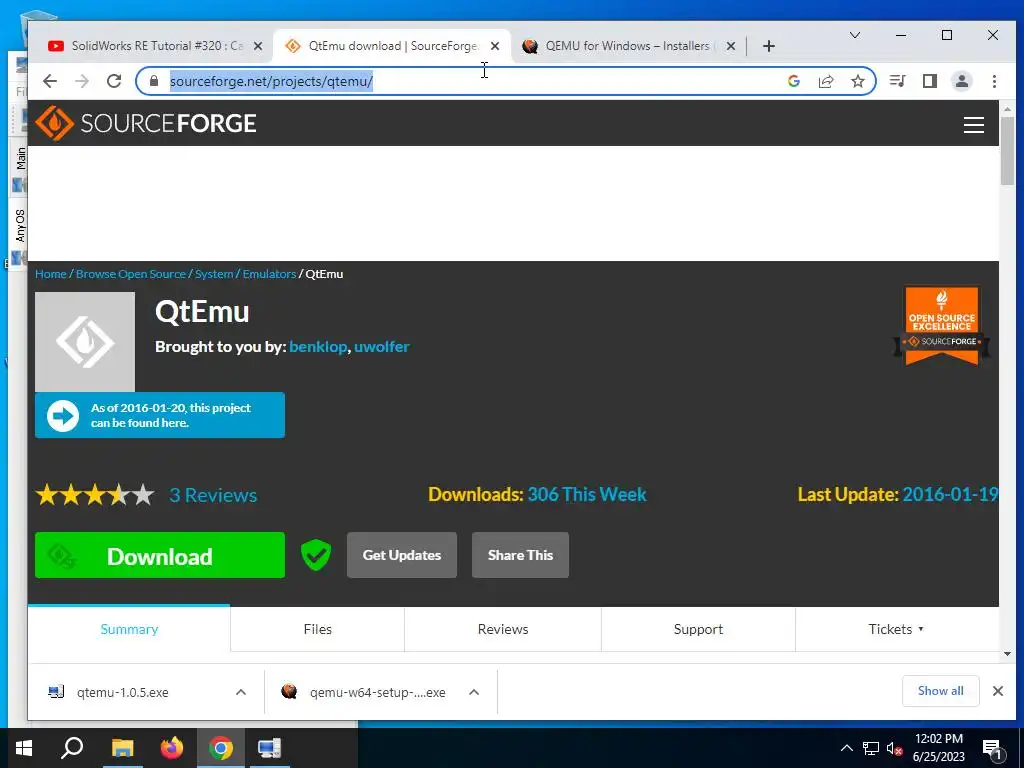Click the green shield checkmark icon
The image size is (1024, 768).
[x=315, y=555]
